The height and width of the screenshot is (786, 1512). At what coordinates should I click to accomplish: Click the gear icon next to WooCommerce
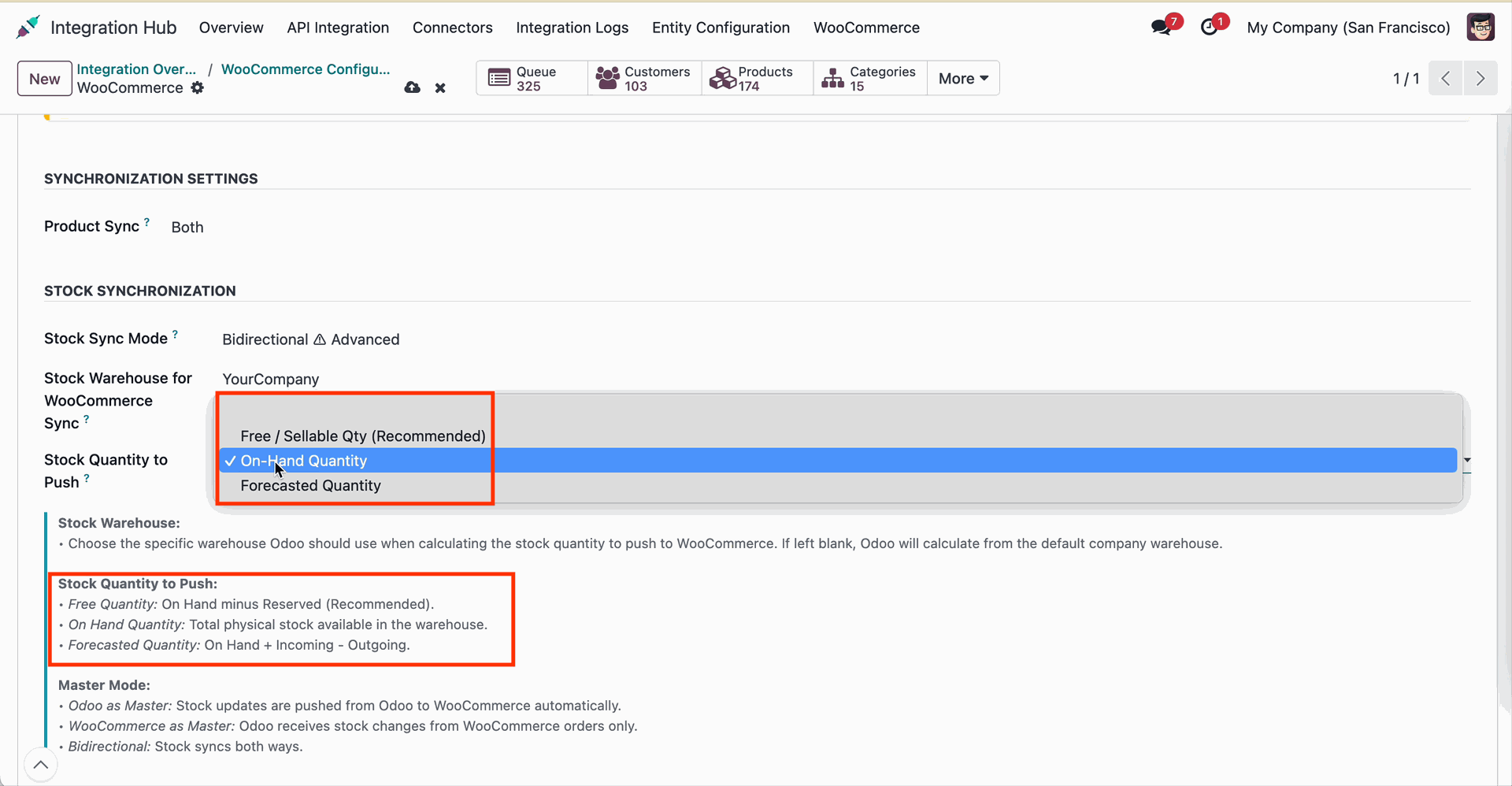pos(198,88)
